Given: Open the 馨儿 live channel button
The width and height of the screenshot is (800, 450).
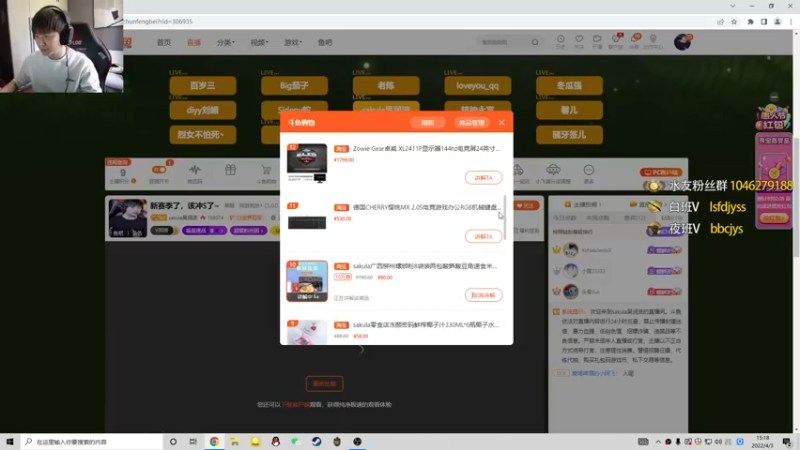Looking at the screenshot, I should click(x=569, y=110).
